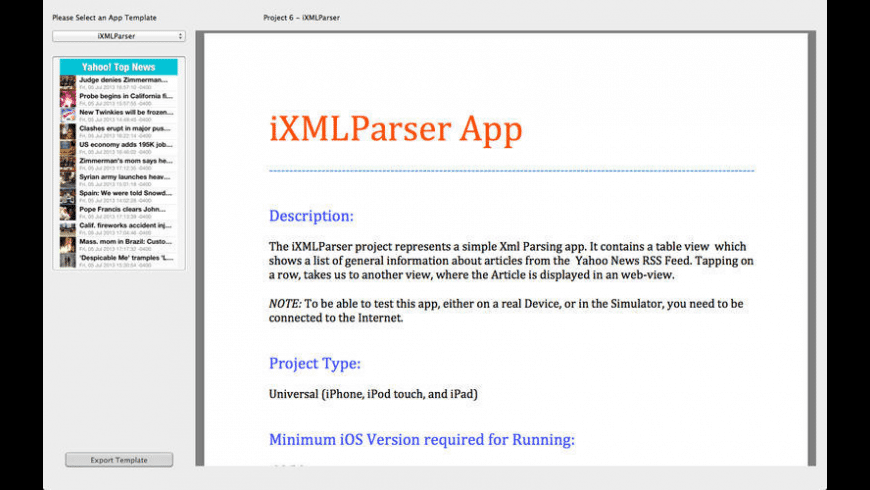This screenshot has width=870, height=490.
Task: Select the 'Zimmerman's mom says he...' row
Action: [x=119, y=163]
